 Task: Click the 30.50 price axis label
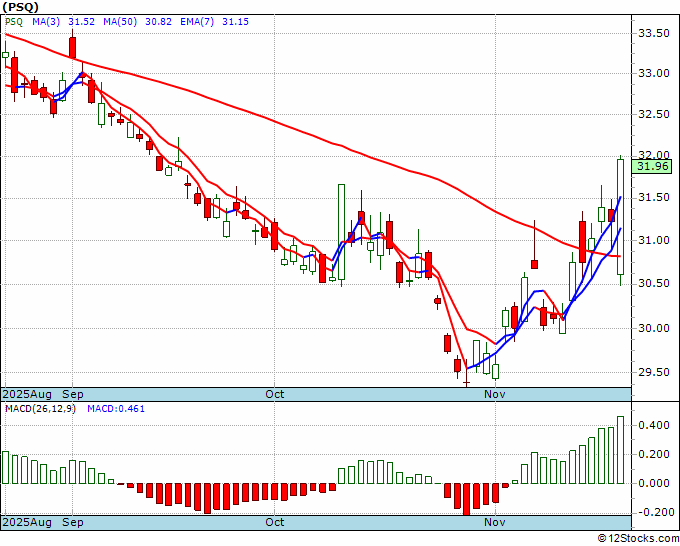point(654,283)
